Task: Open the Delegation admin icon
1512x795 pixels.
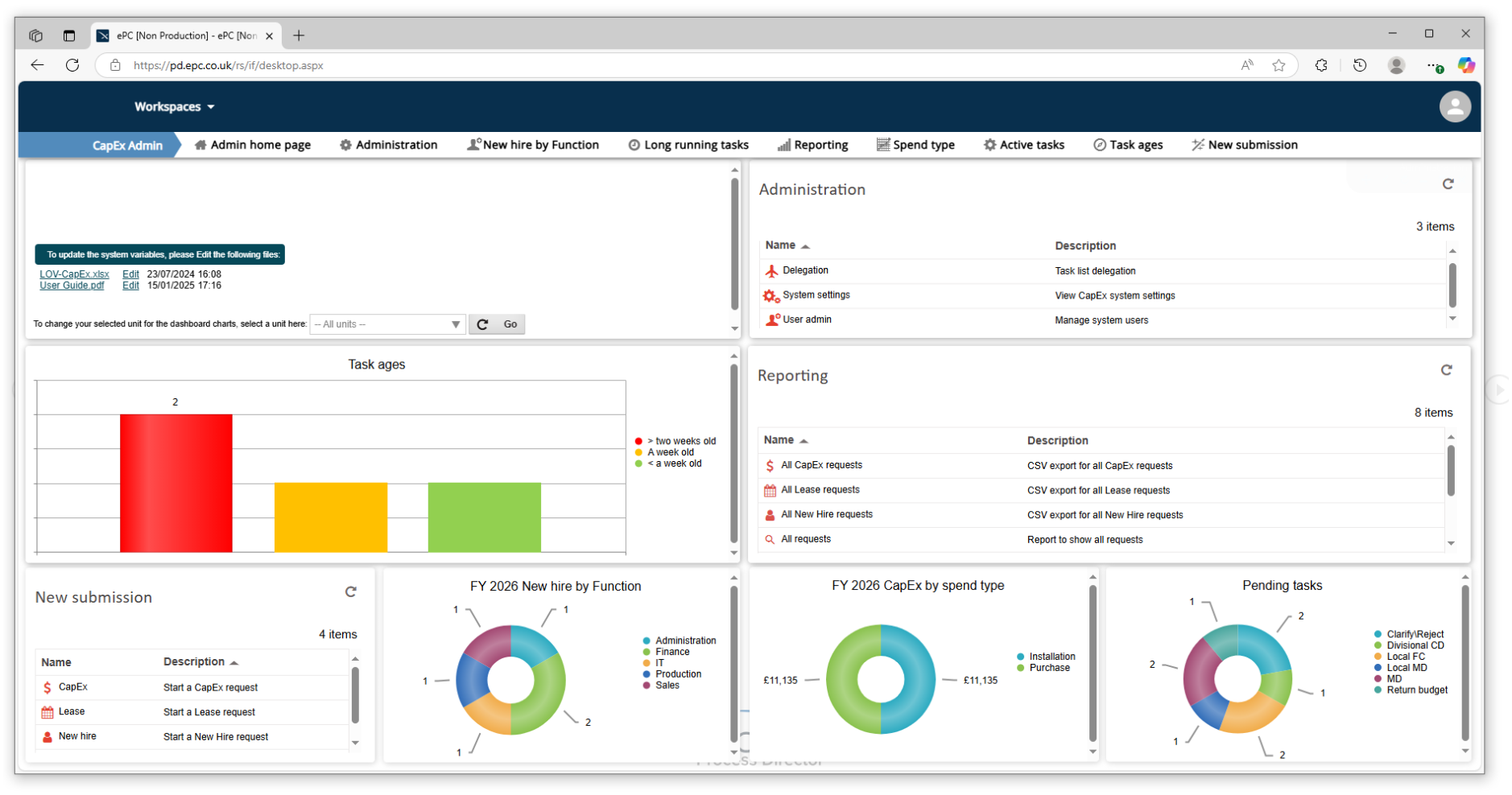Action: tap(771, 270)
